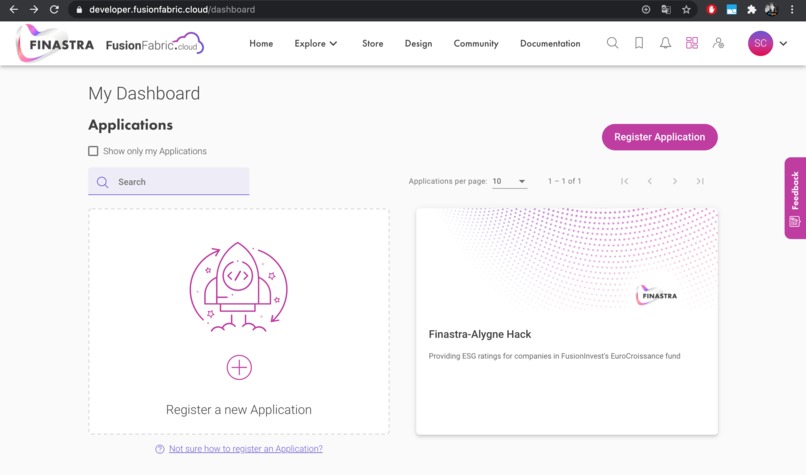The height and width of the screenshot is (475, 806).
Task: Reload the page with the refresh icon
Action: click(x=54, y=9)
